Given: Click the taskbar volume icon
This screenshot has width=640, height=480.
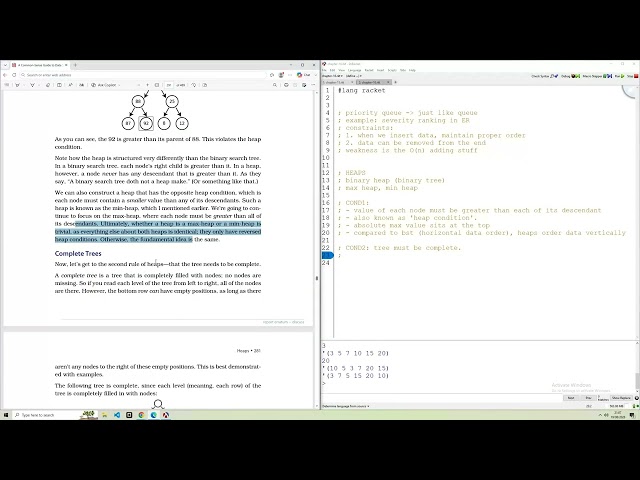Looking at the screenshot, I should tap(606, 415).
